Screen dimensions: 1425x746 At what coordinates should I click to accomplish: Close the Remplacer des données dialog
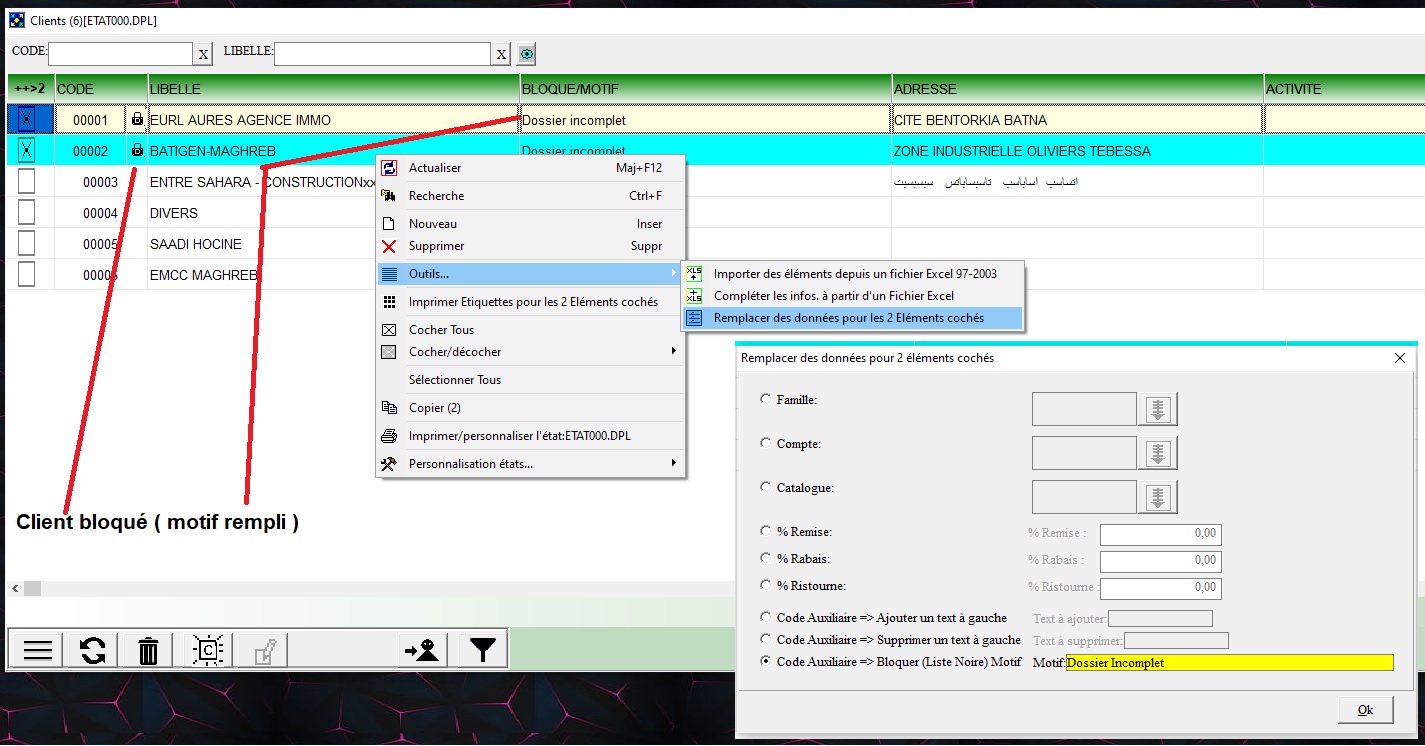point(1399,357)
